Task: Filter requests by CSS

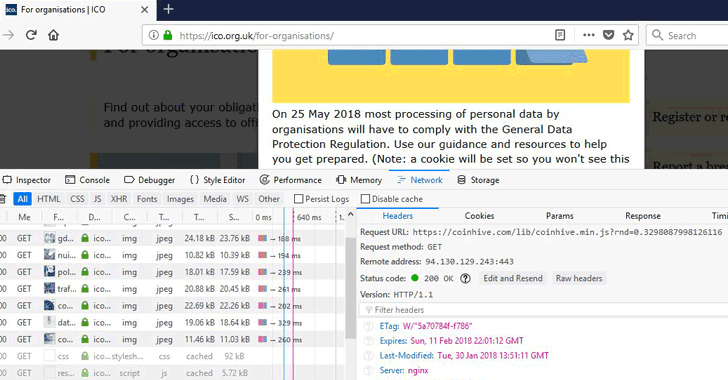Action: pos(78,199)
